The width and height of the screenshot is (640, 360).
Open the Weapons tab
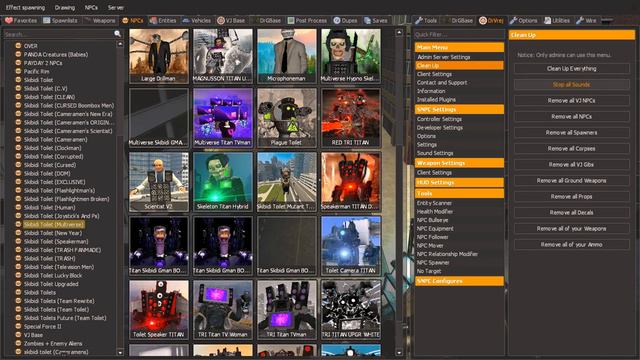pyautogui.click(x=100, y=20)
